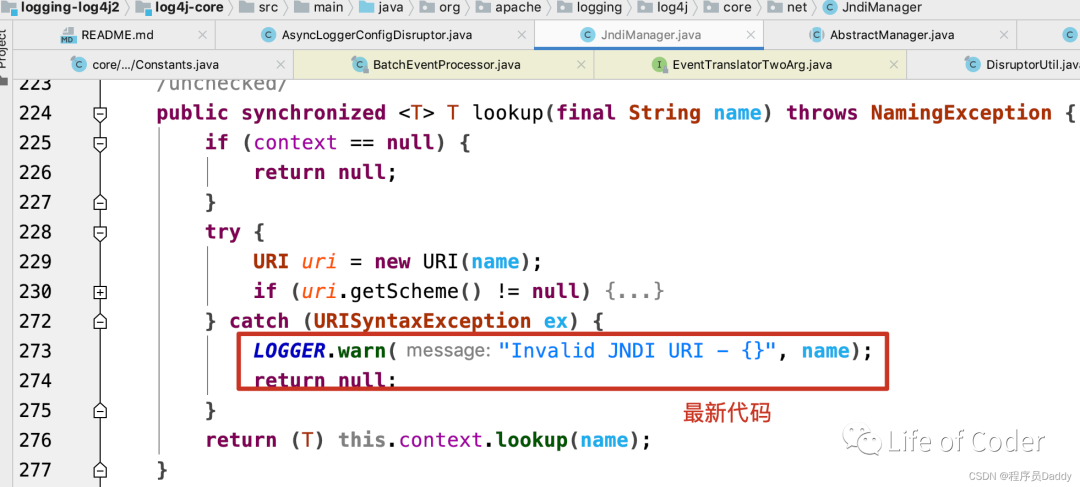Click the class icon on JndiManager.java tab

pos(587,35)
